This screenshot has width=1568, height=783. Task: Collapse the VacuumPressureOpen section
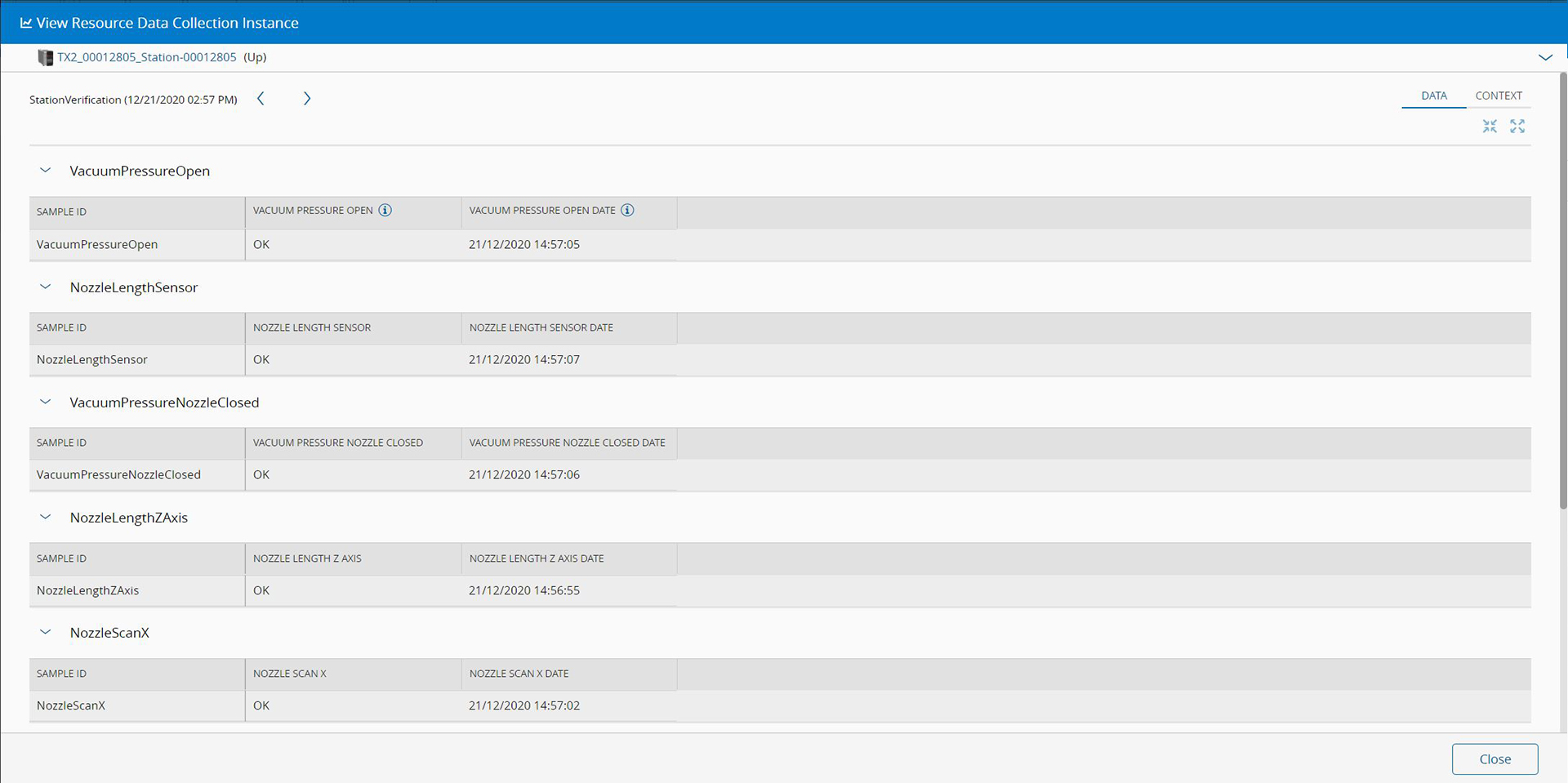[x=46, y=171]
